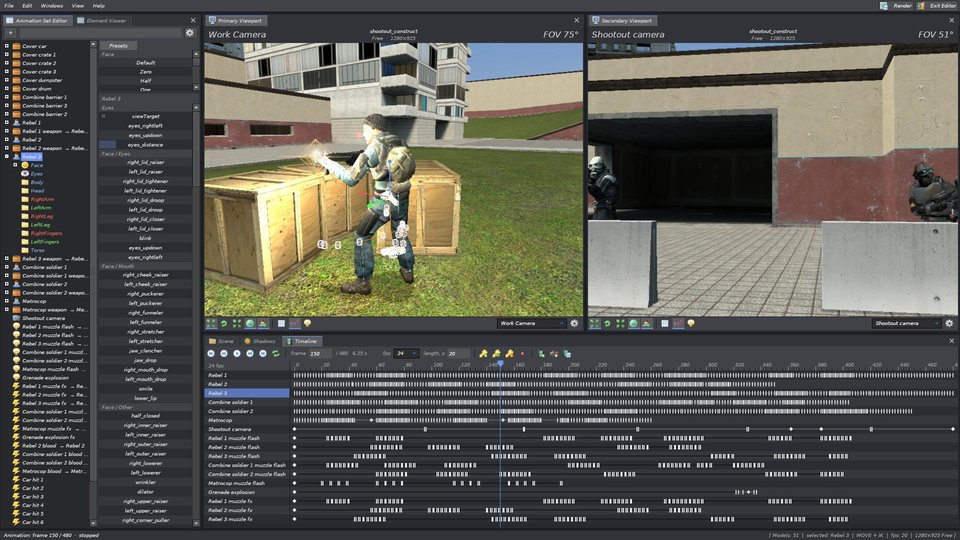
Task: Apply the Zero face preset
Action: coord(146,72)
